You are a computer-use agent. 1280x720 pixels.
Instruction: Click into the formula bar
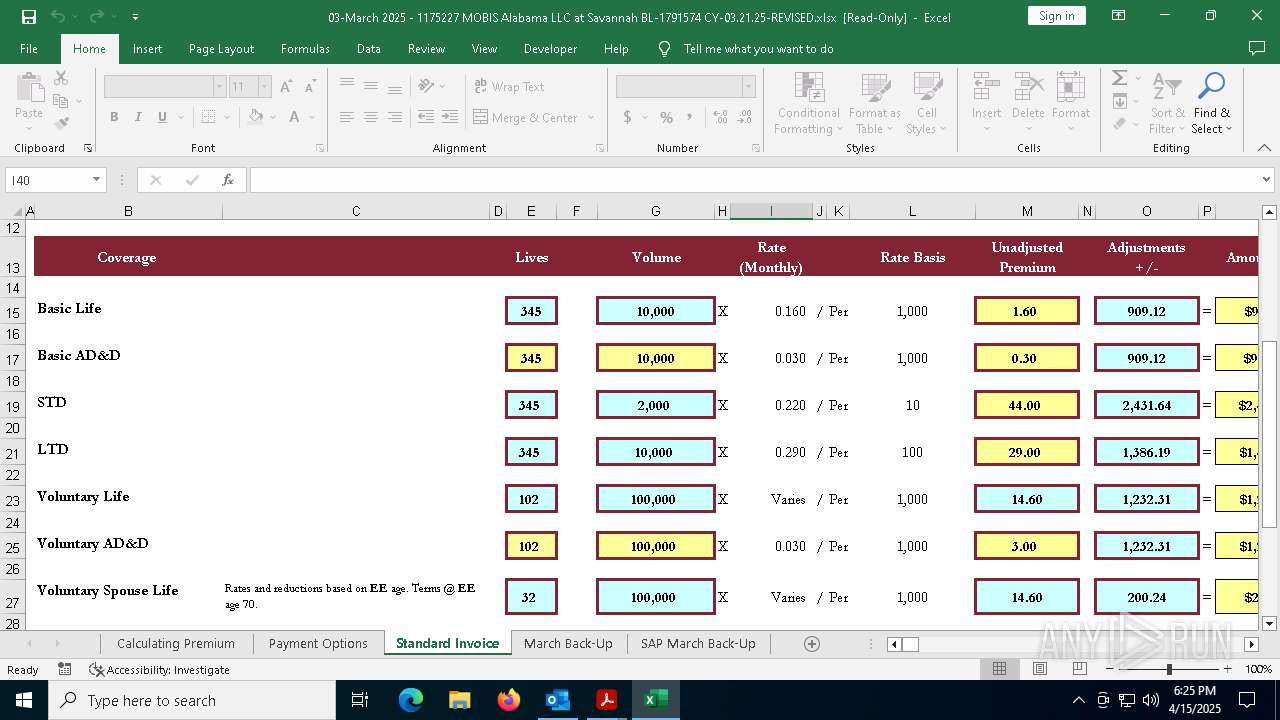point(756,180)
